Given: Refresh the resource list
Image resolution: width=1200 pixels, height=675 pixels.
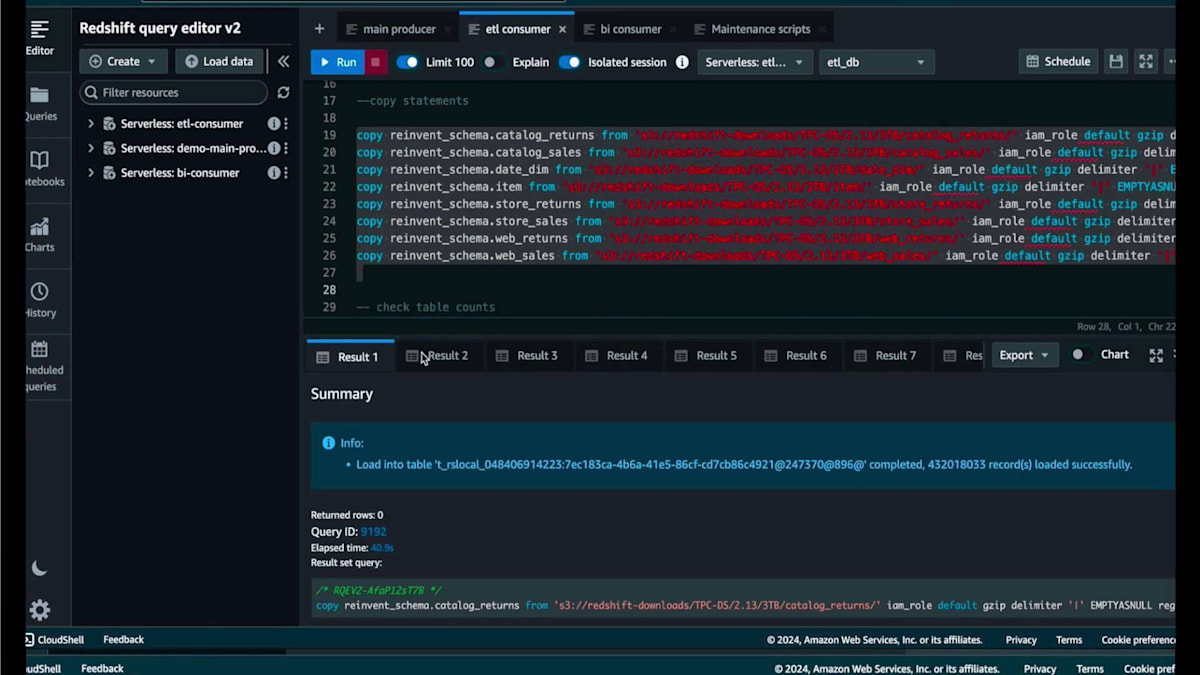Looking at the screenshot, I should [283, 92].
